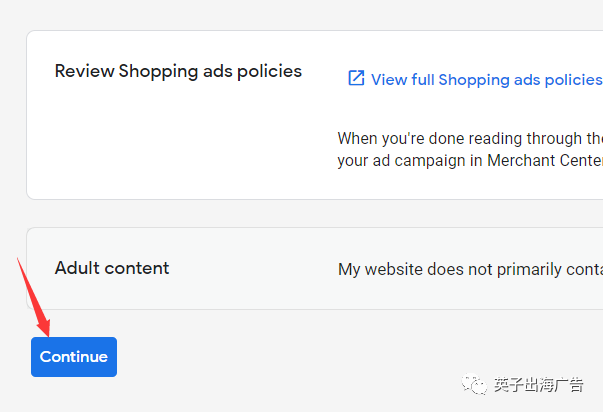Select the Review Shopping ads policies heading
603x412 pixels.
coord(178,71)
